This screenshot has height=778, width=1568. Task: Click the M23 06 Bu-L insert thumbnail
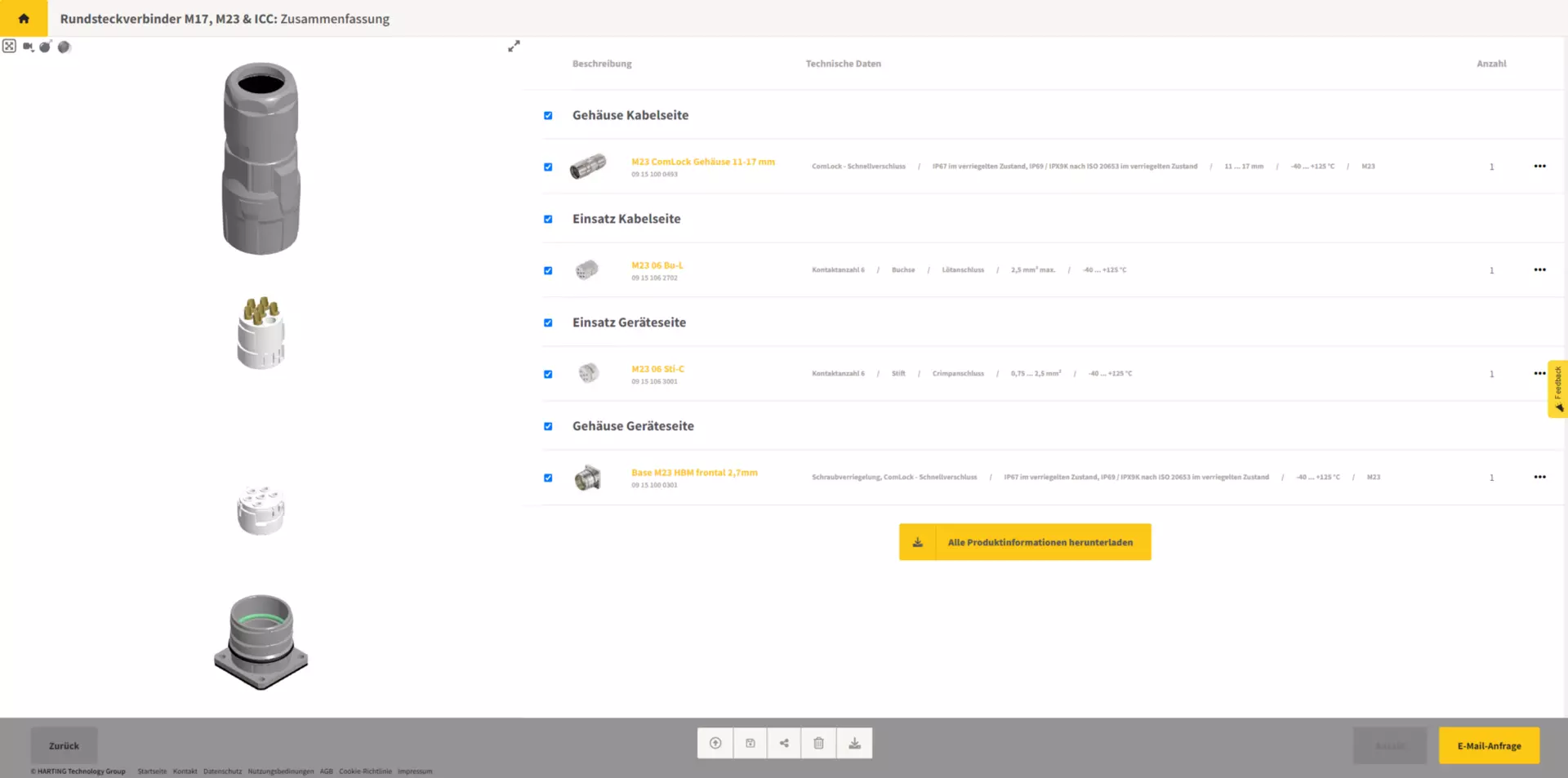tap(586, 269)
